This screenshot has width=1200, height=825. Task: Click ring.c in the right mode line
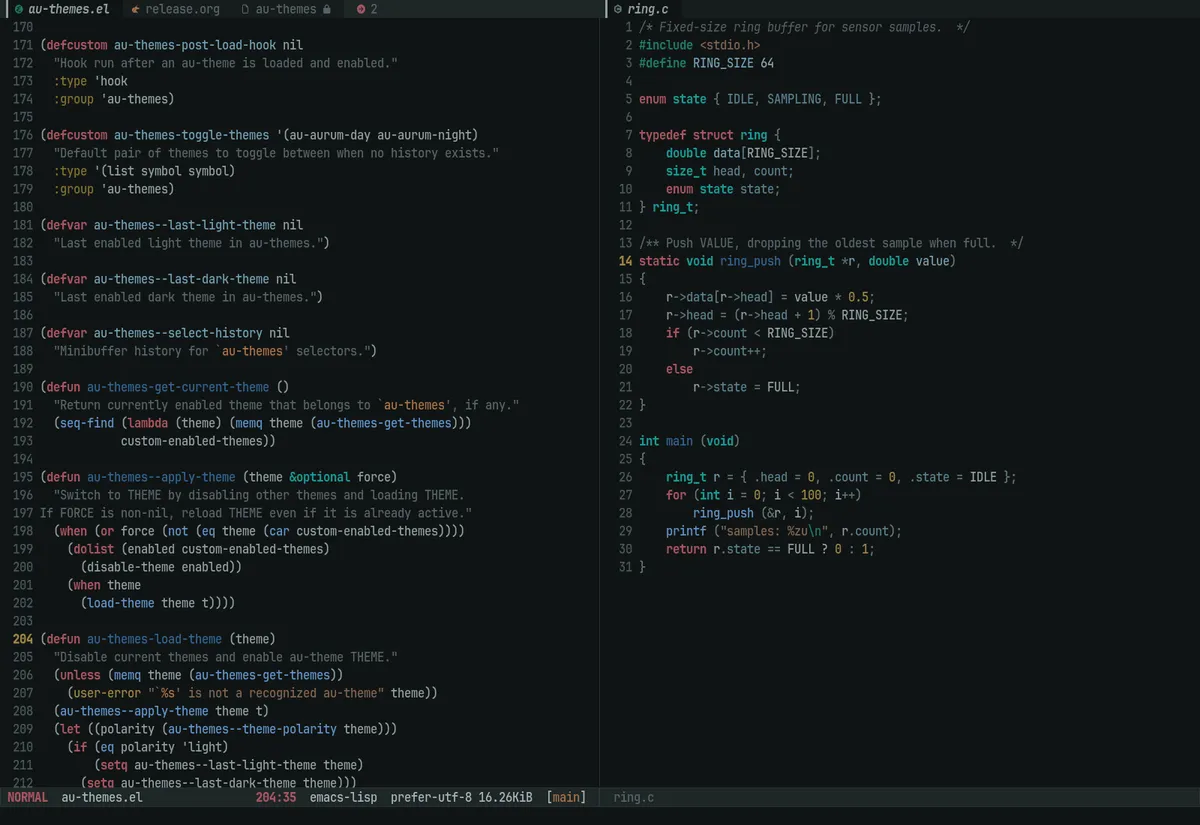click(x=634, y=797)
